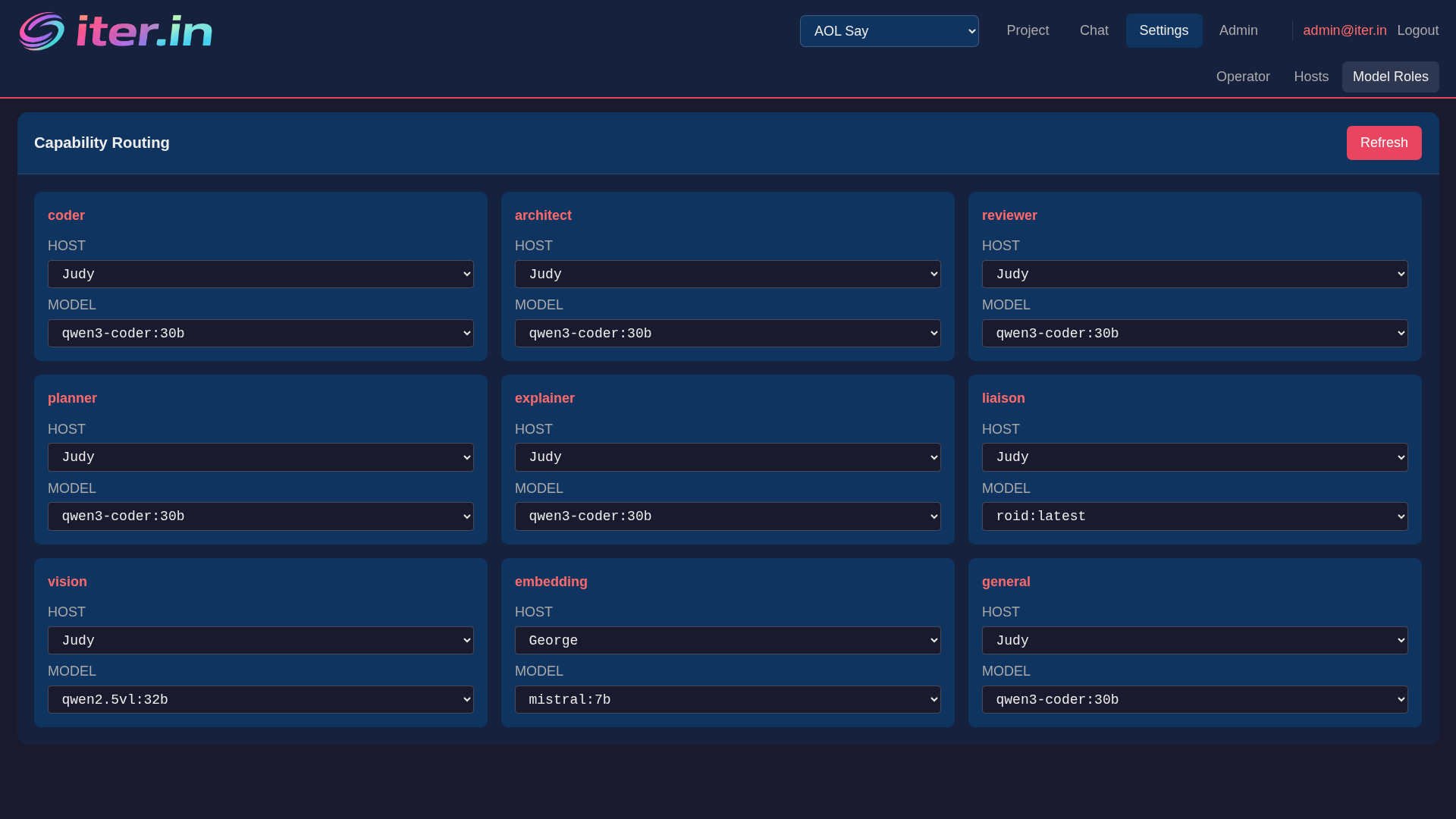Select the Model Roles sub-tab
Image resolution: width=1456 pixels, height=819 pixels.
(x=1390, y=77)
